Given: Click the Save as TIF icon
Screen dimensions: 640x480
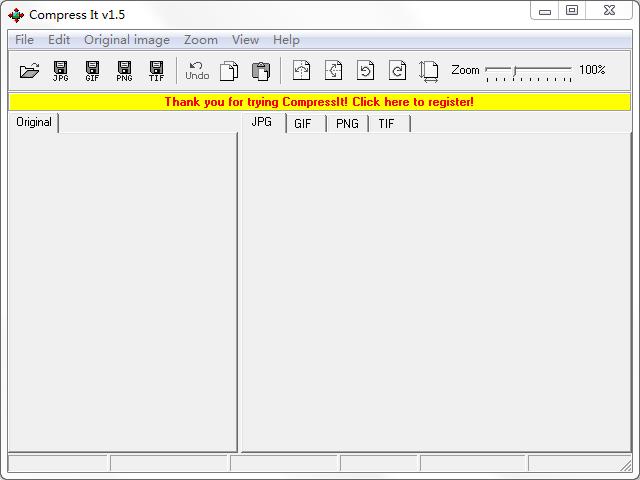Looking at the screenshot, I should [x=156, y=71].
